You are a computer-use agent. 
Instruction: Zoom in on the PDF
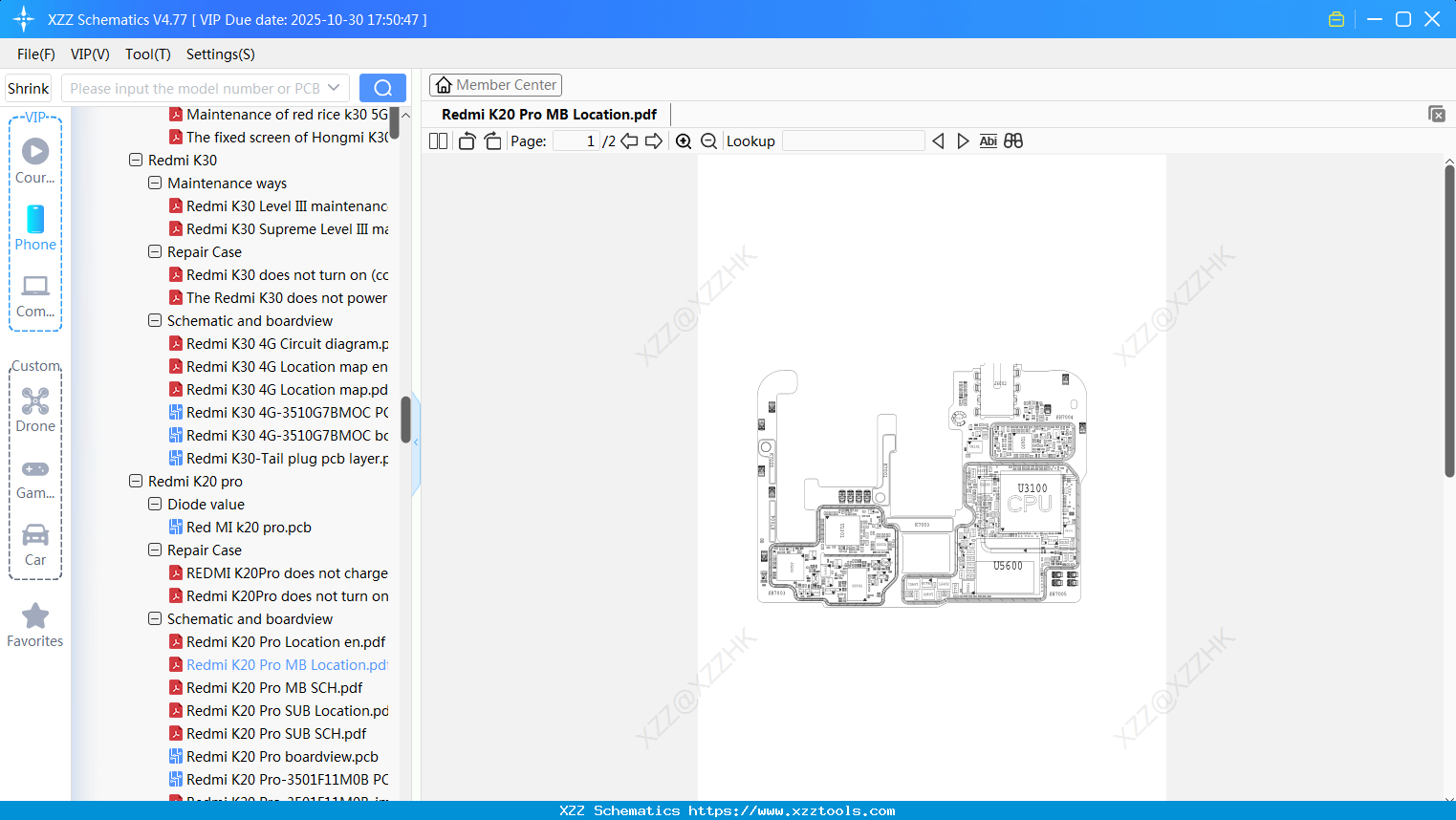click(684, 141)
